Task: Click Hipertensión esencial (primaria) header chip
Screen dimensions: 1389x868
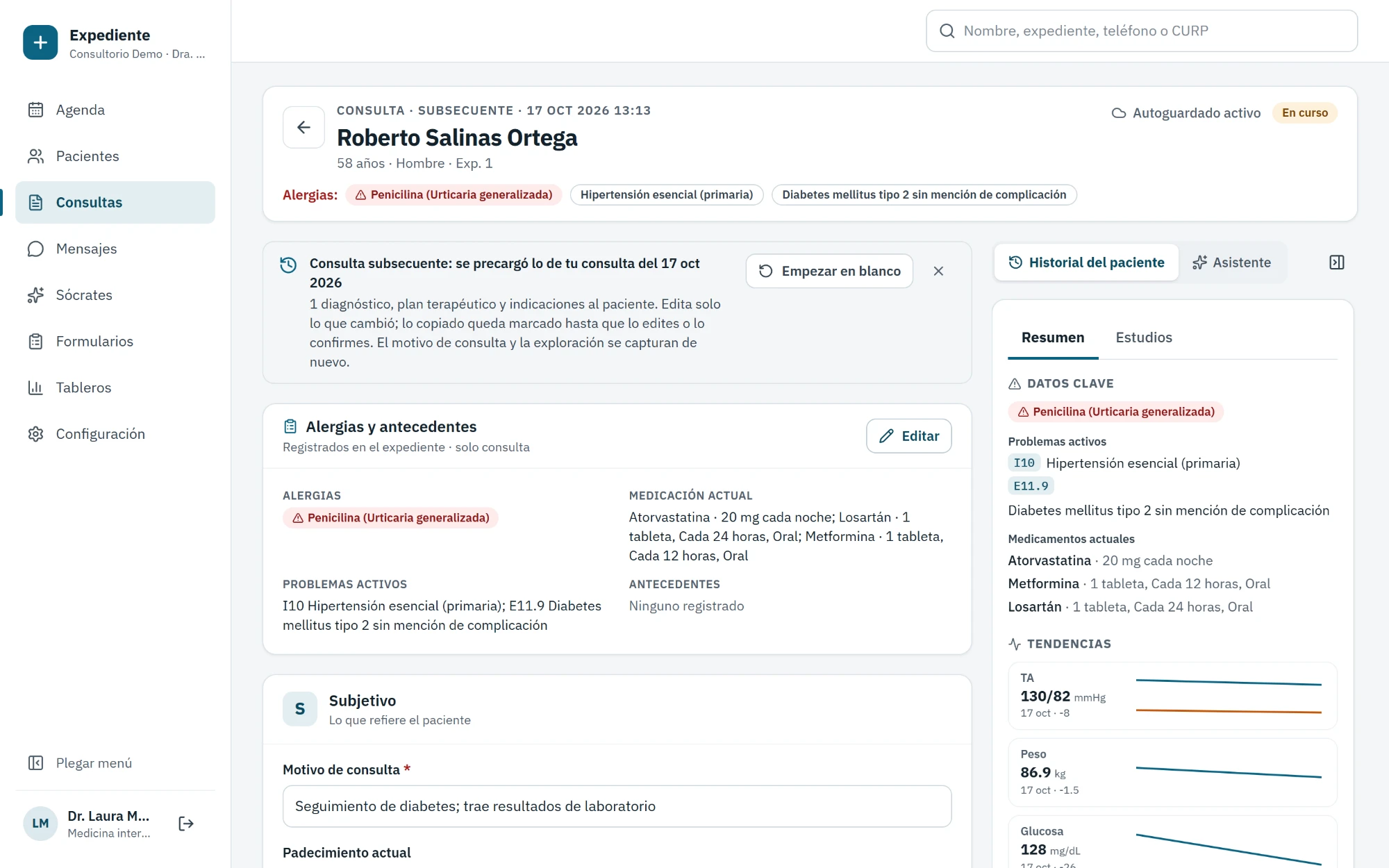Action: click(x=667, y=195)
